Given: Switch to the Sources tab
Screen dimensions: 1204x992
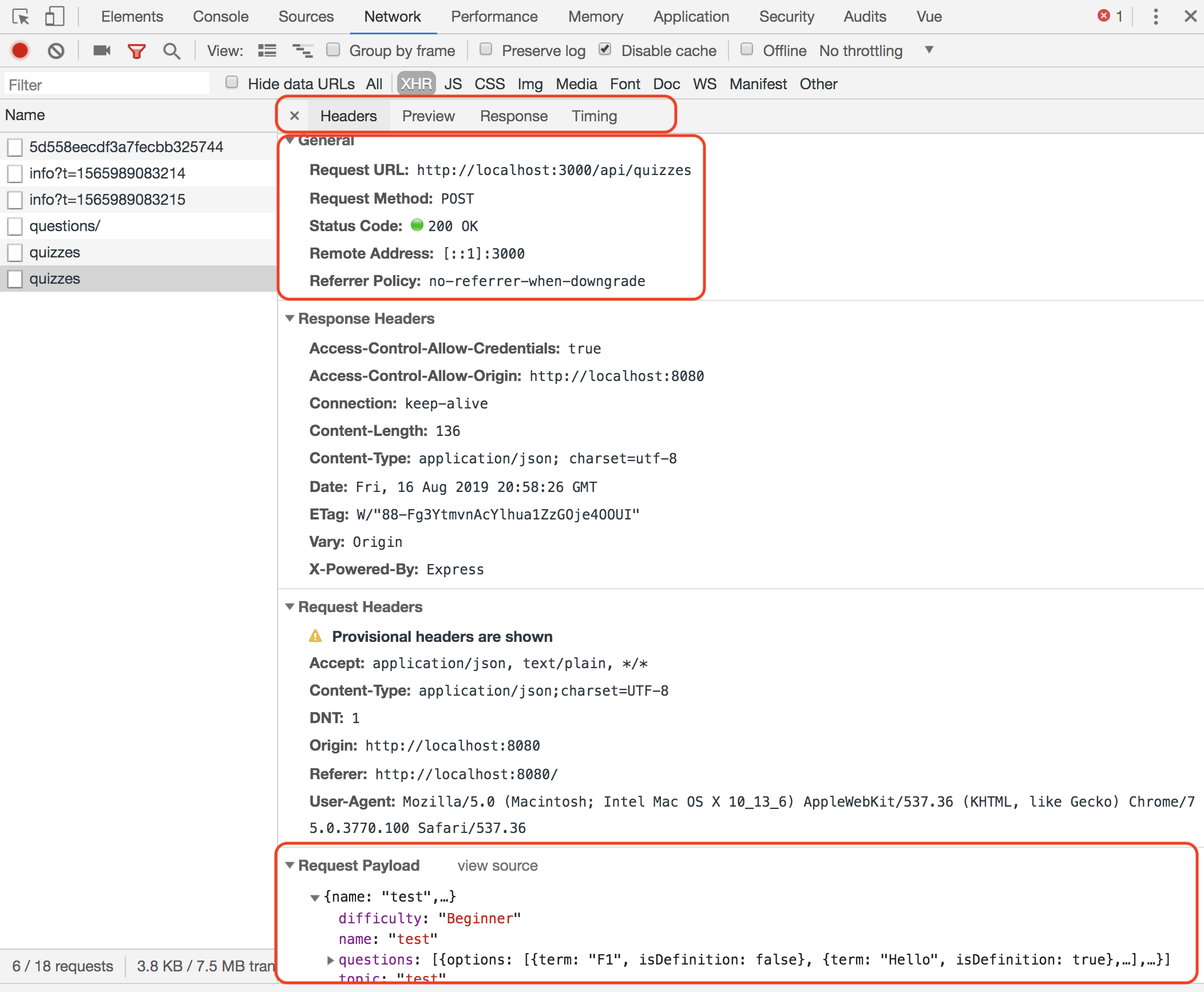Looking at the screenshot, I should coord(306,17).
